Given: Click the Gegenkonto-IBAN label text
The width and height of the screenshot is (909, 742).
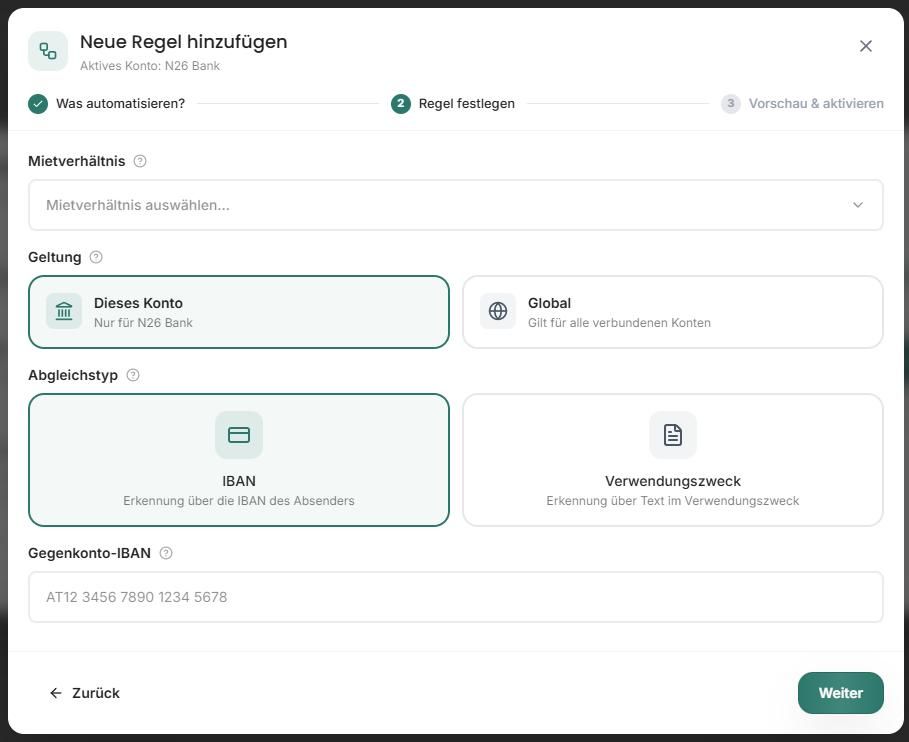Looking at the screenshot, I should [x=89, y=553].
